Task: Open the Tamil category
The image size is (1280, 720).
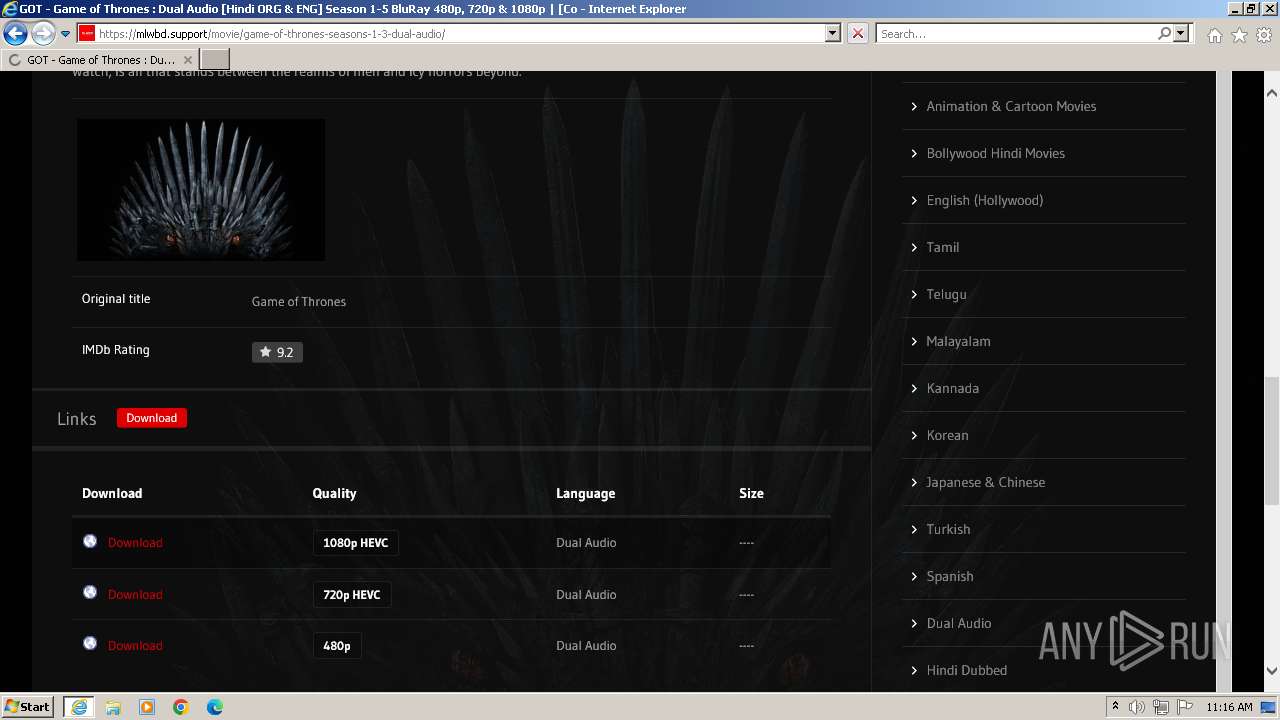Action: [x=942, y=247]
